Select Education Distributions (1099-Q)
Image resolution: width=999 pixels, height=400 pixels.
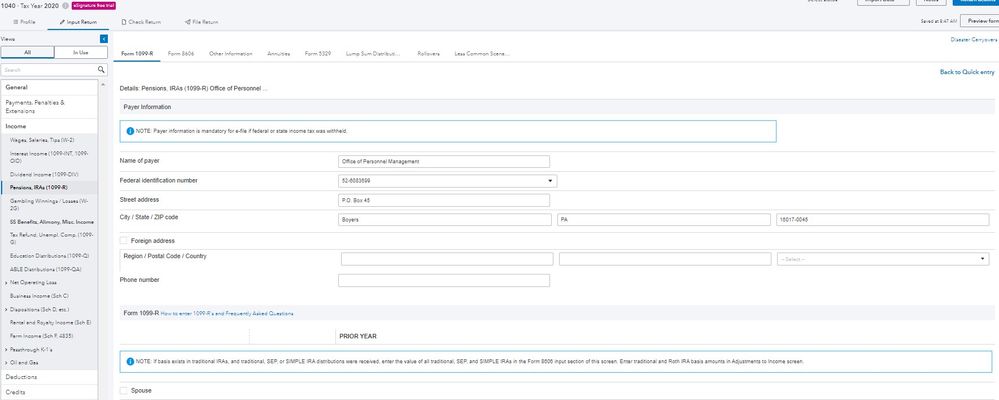[x=50, y=256]
